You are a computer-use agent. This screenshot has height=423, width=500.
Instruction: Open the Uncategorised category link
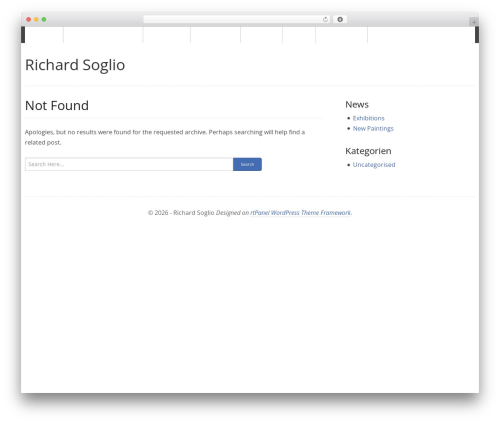coord(374,165)
